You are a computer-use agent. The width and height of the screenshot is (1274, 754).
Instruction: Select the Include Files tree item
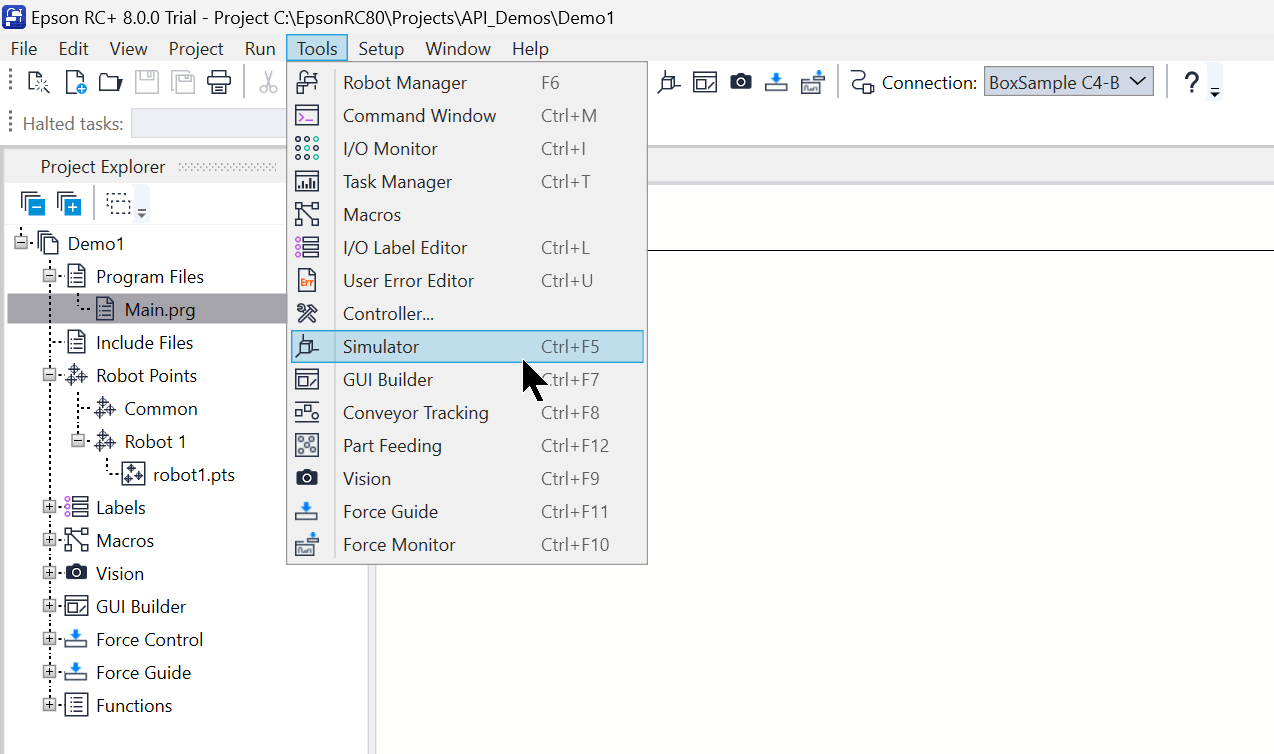[144, 342]
